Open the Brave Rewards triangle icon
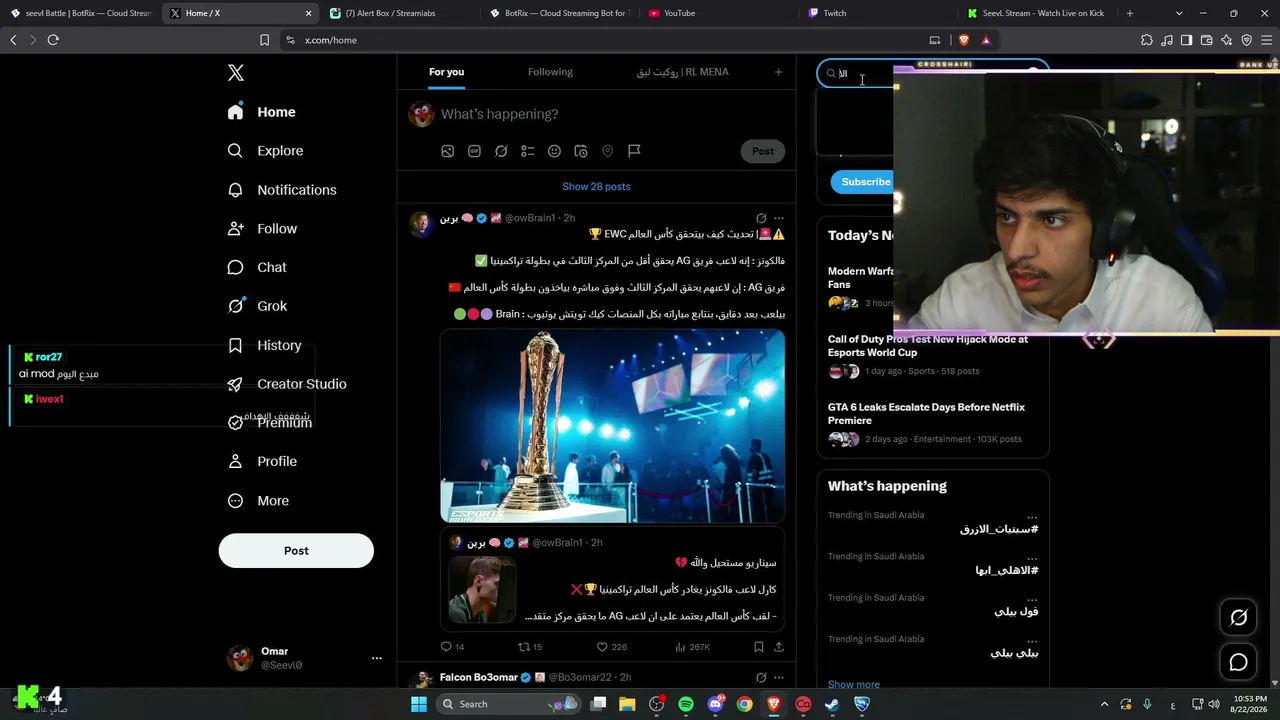The height and width of the screenshot is (720, 1280). tap(986, 40)
